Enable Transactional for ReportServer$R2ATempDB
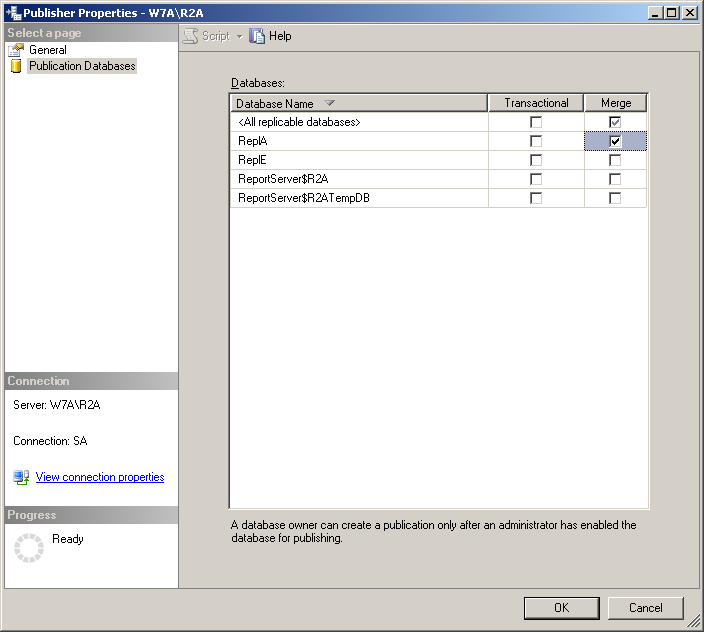This screenshot has width=704, height=632. click(536, 198)
